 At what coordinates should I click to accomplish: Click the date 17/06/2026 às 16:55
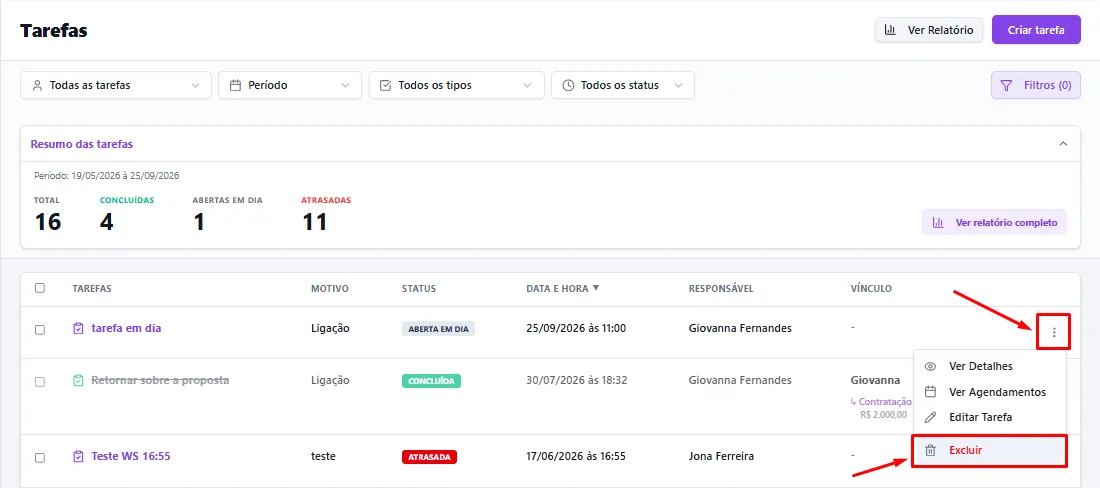coord(576,456)
